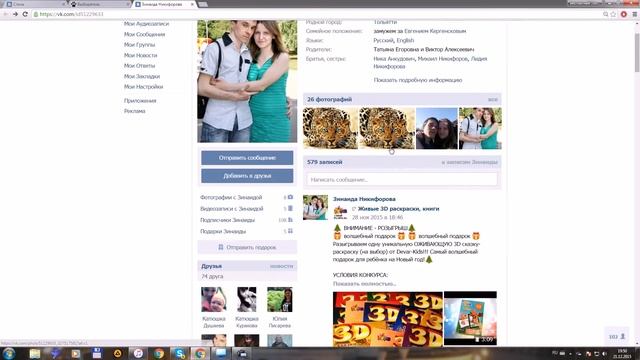The width and height of the screenshot is (640, 360).
Task: Open Мои Аудиозаписи in sidebar
Action: 146,24
